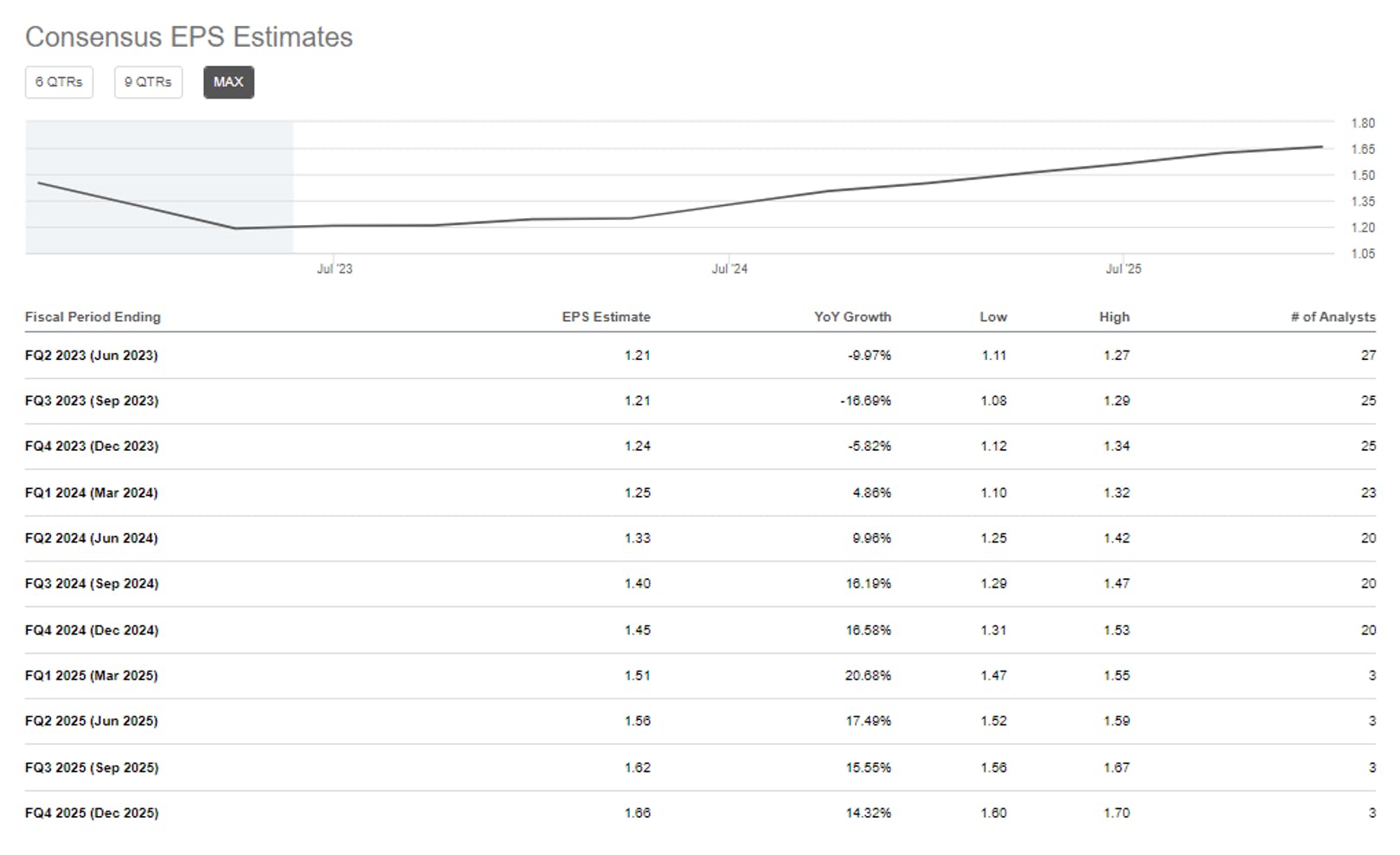Click the shaded historical region of chart

(159, 188)
